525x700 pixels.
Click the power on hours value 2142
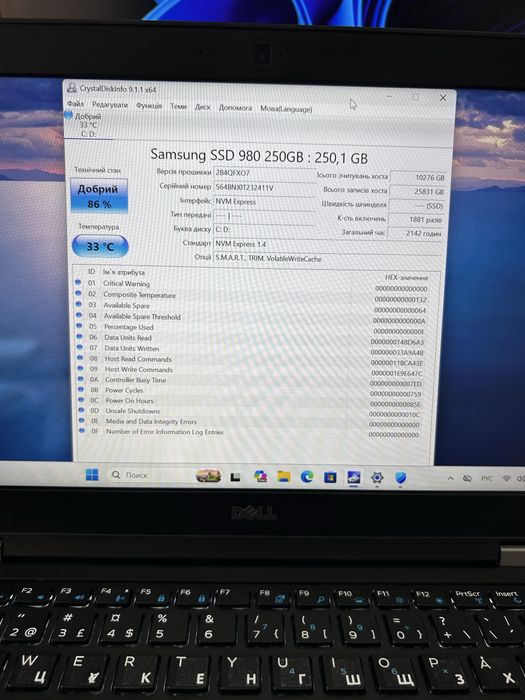coord(415,233)
